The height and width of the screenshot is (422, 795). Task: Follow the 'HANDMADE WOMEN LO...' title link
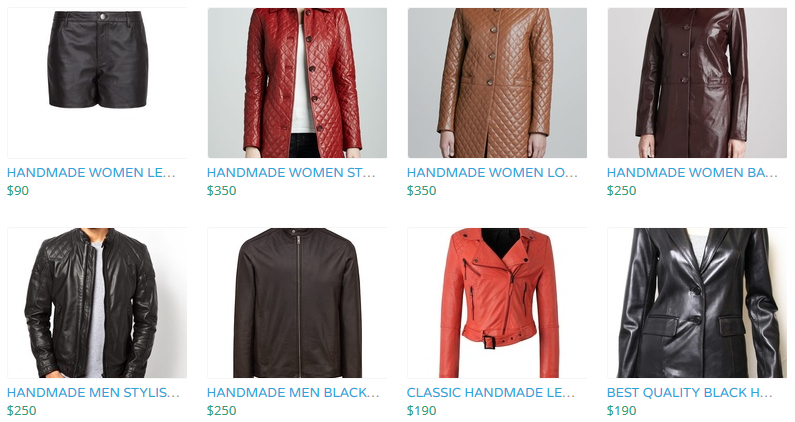point(492,173)
